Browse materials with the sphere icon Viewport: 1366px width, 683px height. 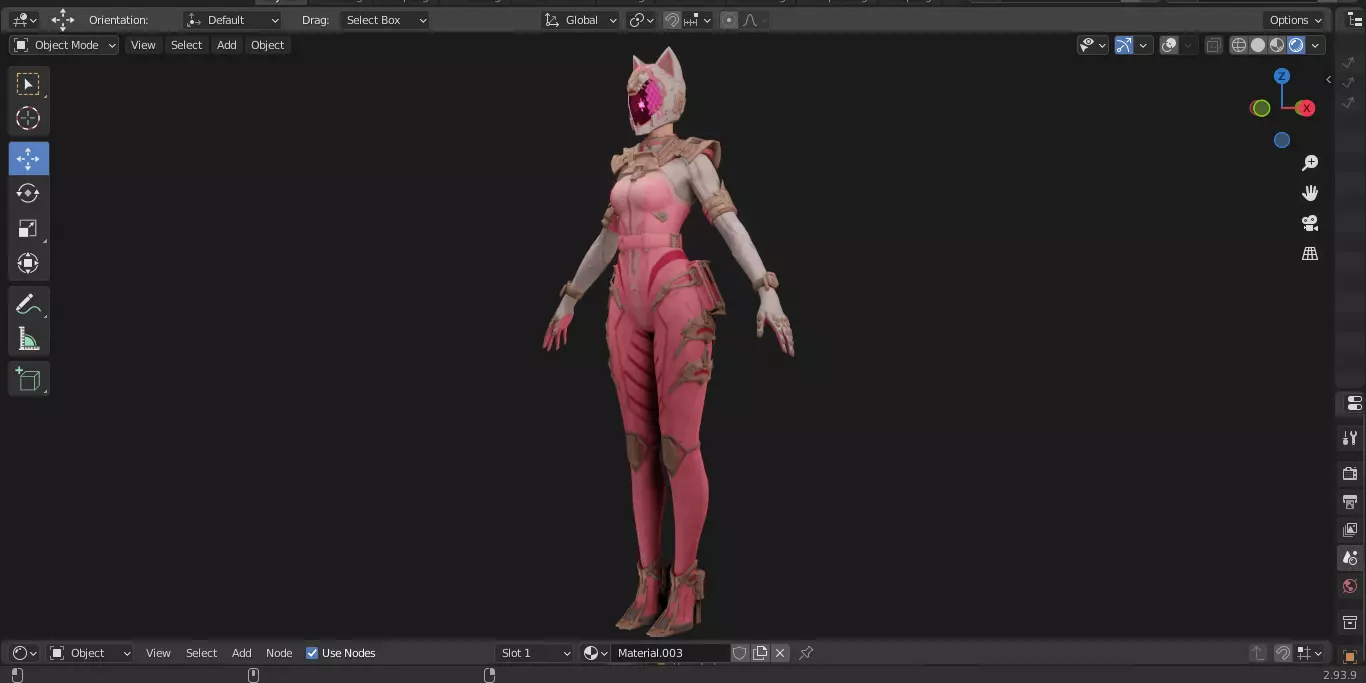595,653
